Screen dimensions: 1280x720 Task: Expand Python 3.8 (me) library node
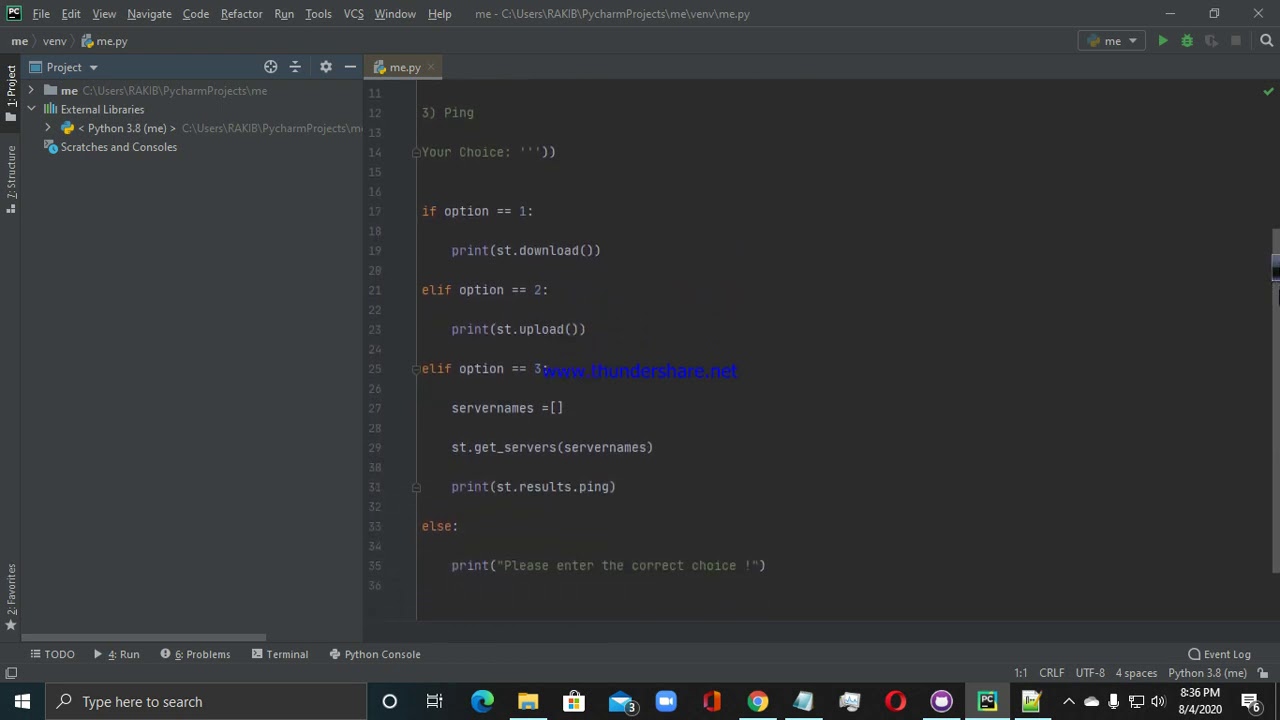pyautogui.click(x=48, y=128)
